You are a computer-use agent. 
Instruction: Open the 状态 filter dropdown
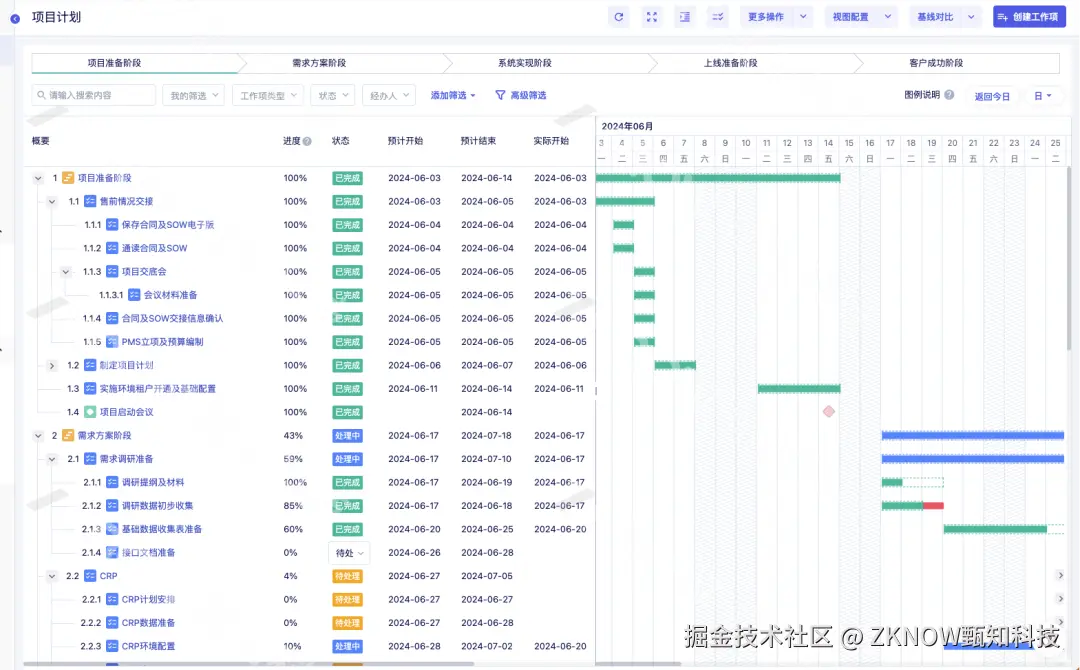(x=333, y=95)
